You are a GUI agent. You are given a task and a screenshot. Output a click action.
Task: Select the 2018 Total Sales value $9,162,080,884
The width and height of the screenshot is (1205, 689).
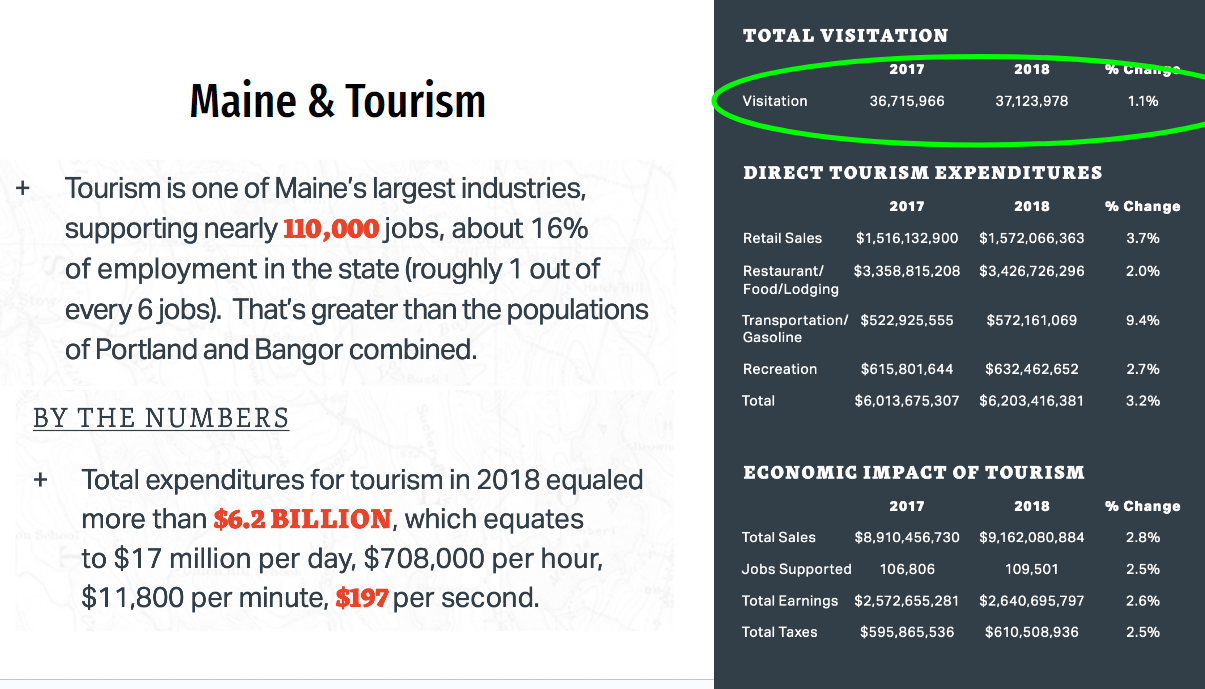(x=1031, y=537)
